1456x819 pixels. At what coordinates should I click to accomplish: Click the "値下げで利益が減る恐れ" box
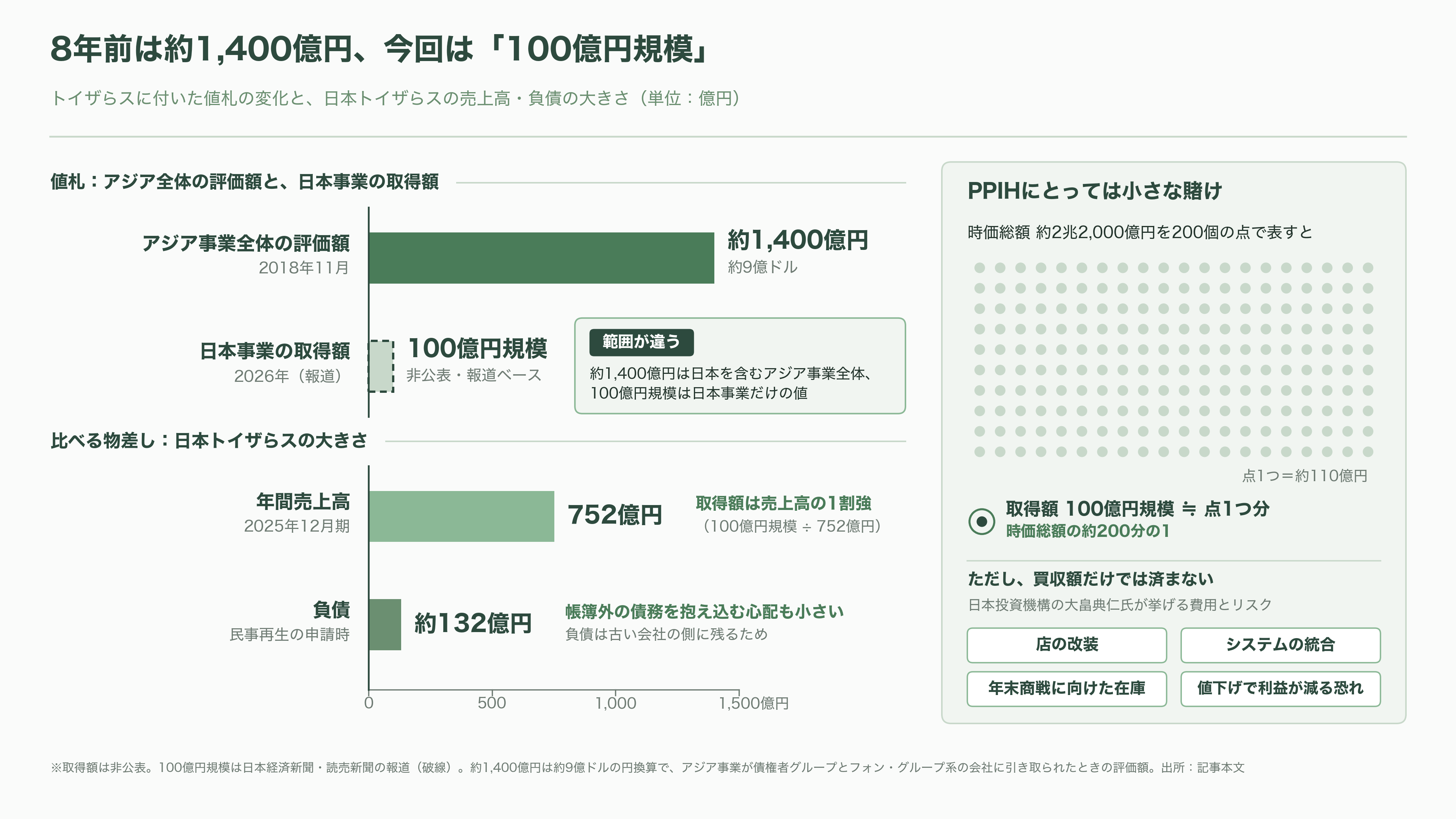point(1280,689)
